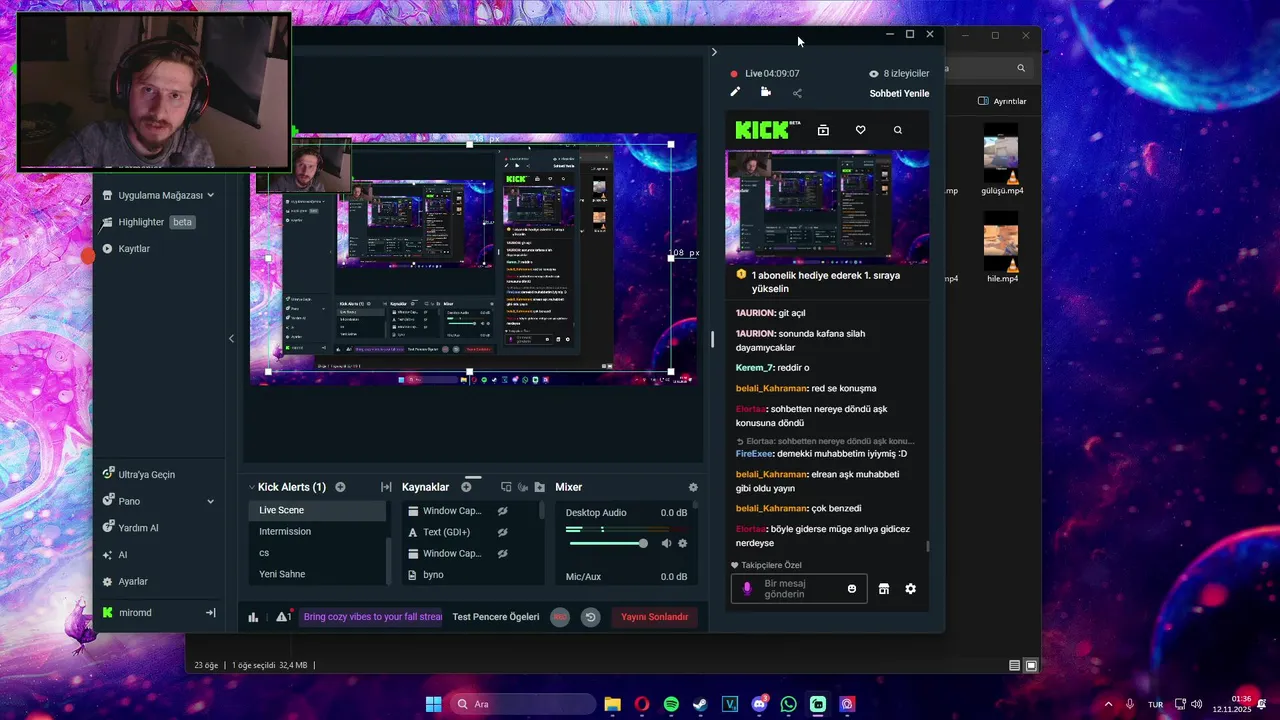End stream with Yayını Sonlandır
Image resolution: width=1280 pixels, height=720 pixels.
655,617
